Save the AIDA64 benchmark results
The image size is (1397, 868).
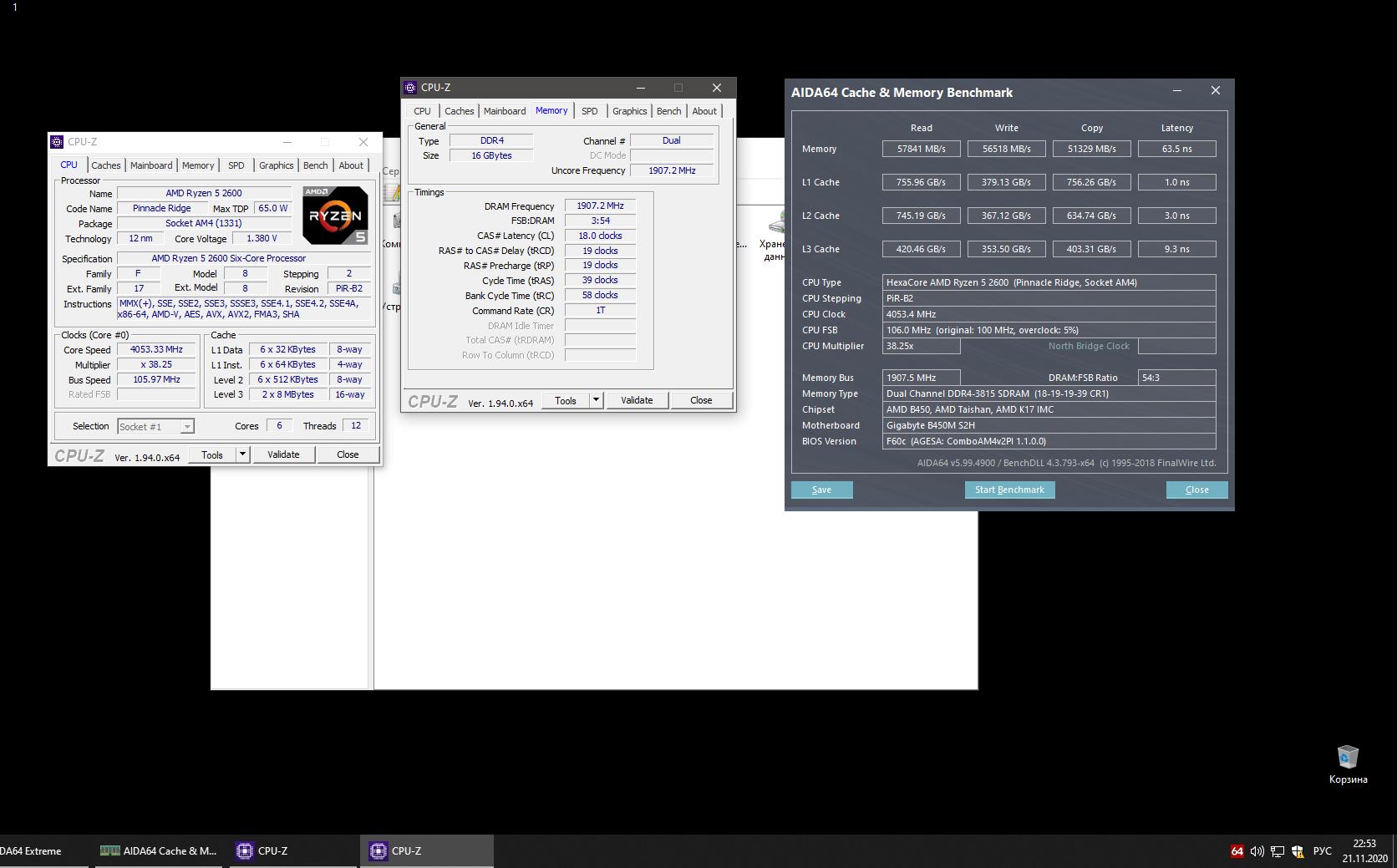(x=822, y=490)
